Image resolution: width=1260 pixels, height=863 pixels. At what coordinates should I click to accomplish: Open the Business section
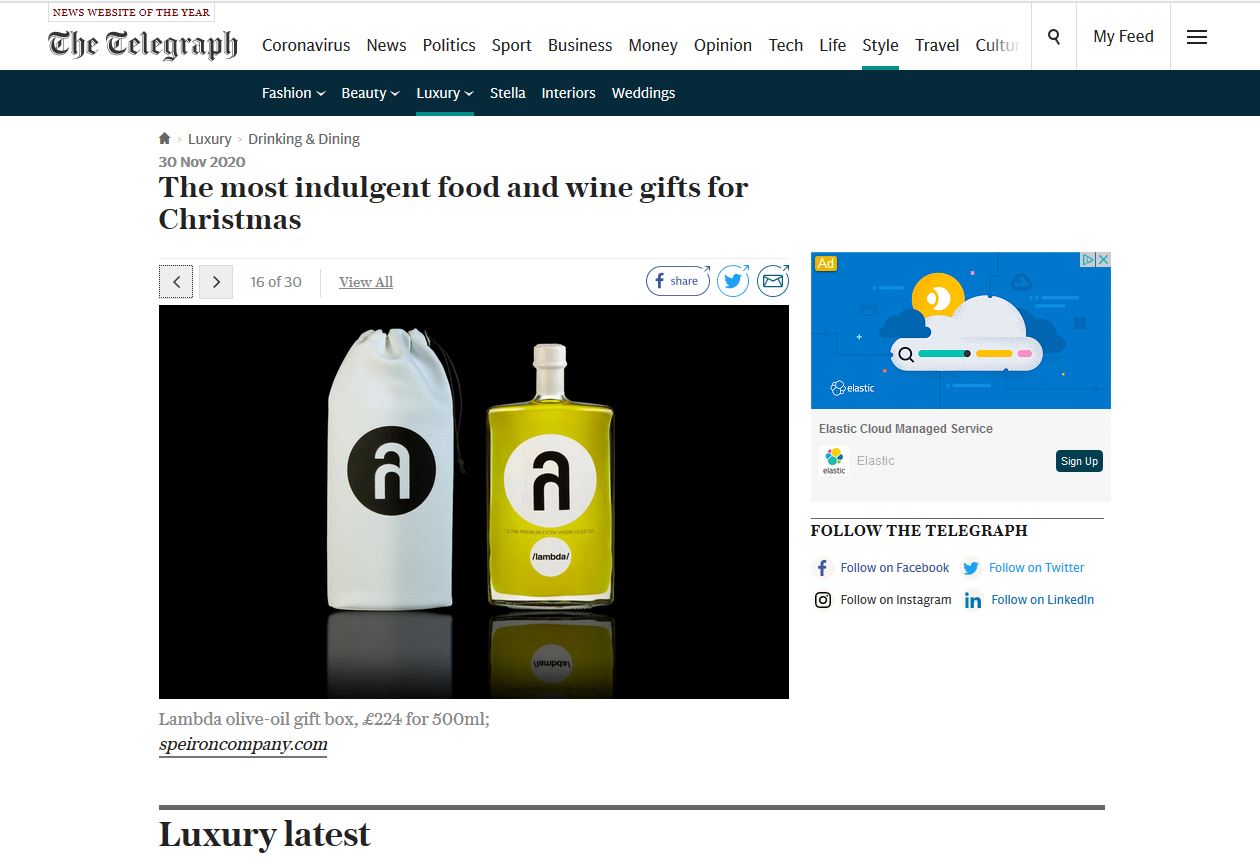click(580, 45)
